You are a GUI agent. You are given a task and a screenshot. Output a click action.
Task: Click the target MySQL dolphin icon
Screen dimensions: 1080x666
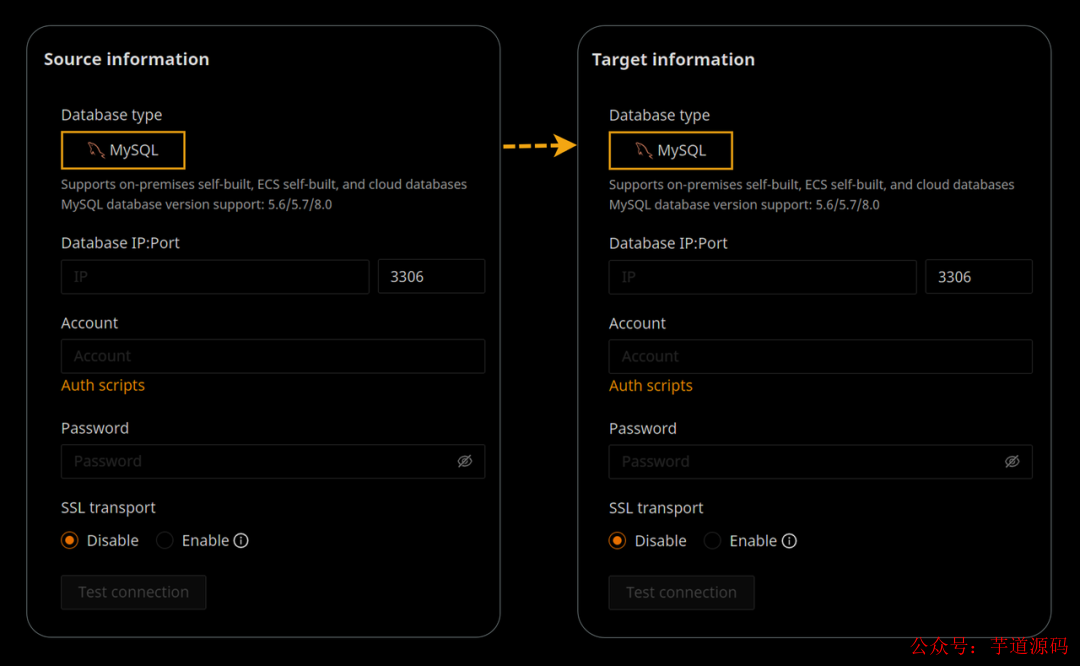[x=643, y=149]
